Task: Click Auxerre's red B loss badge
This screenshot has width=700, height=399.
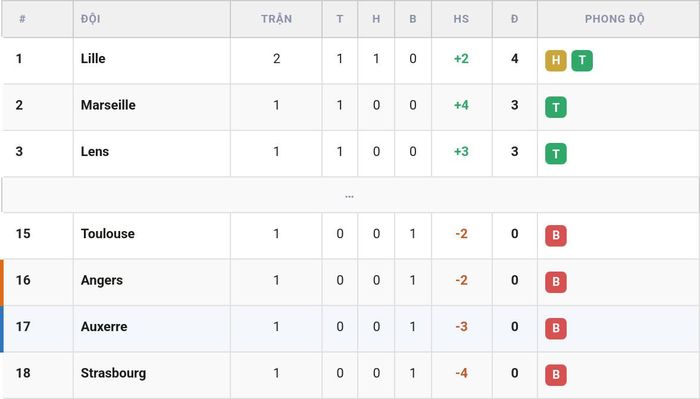Action: [555, 328]
